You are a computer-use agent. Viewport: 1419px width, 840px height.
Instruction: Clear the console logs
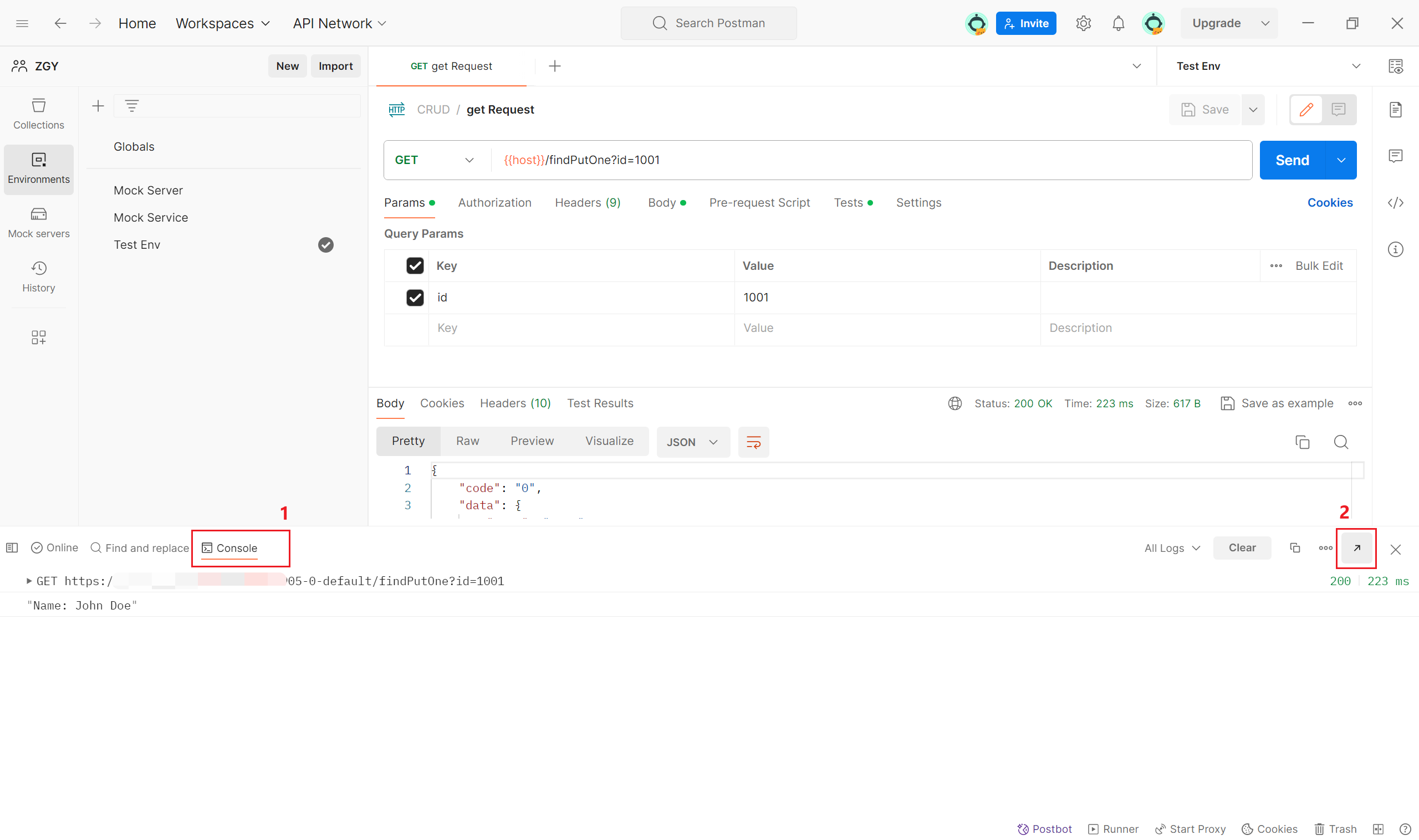[1242, 548]
